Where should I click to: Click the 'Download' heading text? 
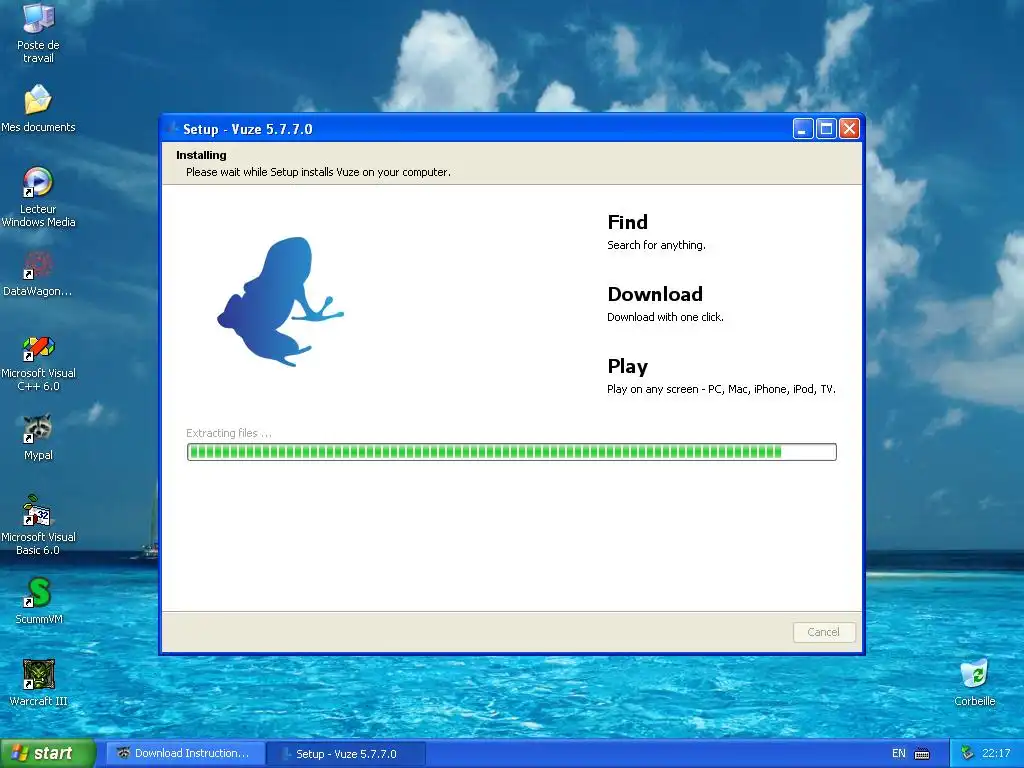655,294
